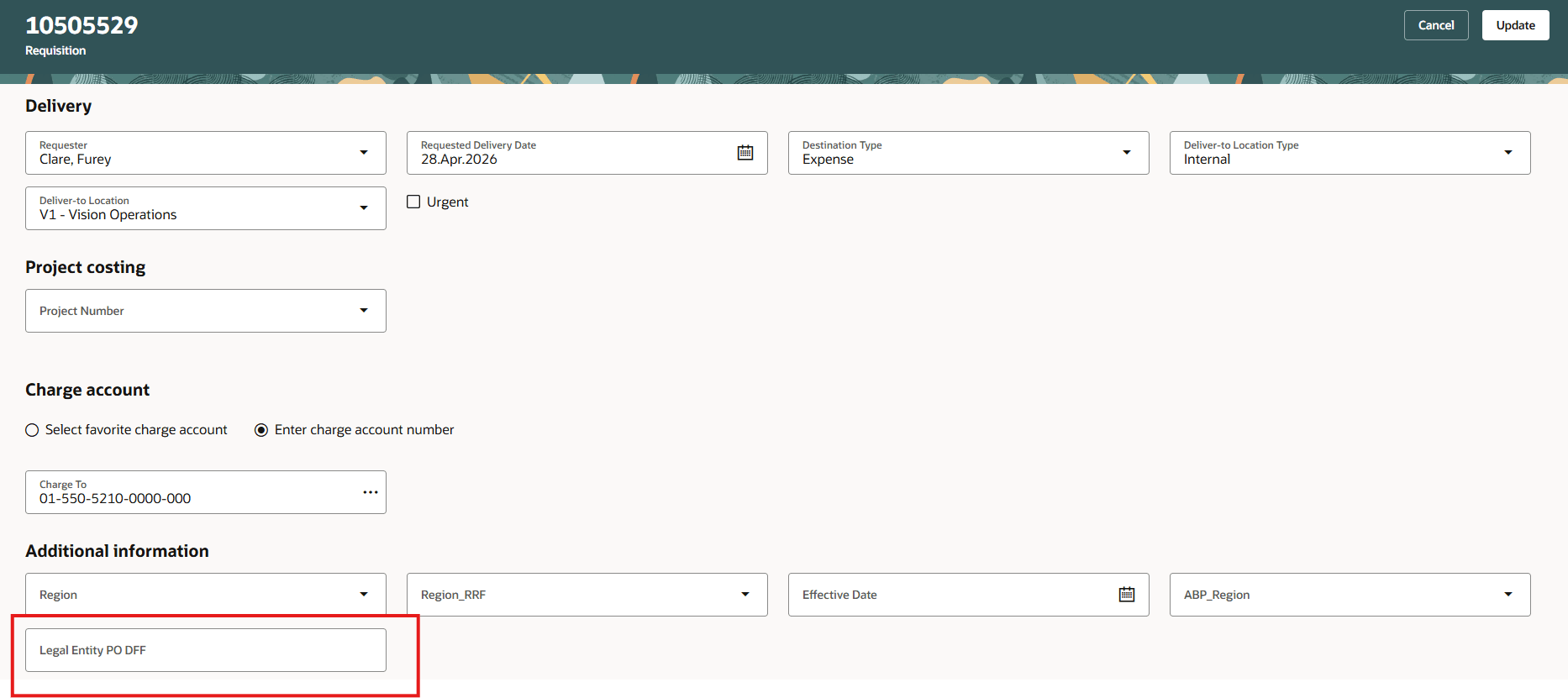The width and height of the screenshot is (1568, 698).
Task: Click the Urgent label text
Action: (x=447, y=202)
